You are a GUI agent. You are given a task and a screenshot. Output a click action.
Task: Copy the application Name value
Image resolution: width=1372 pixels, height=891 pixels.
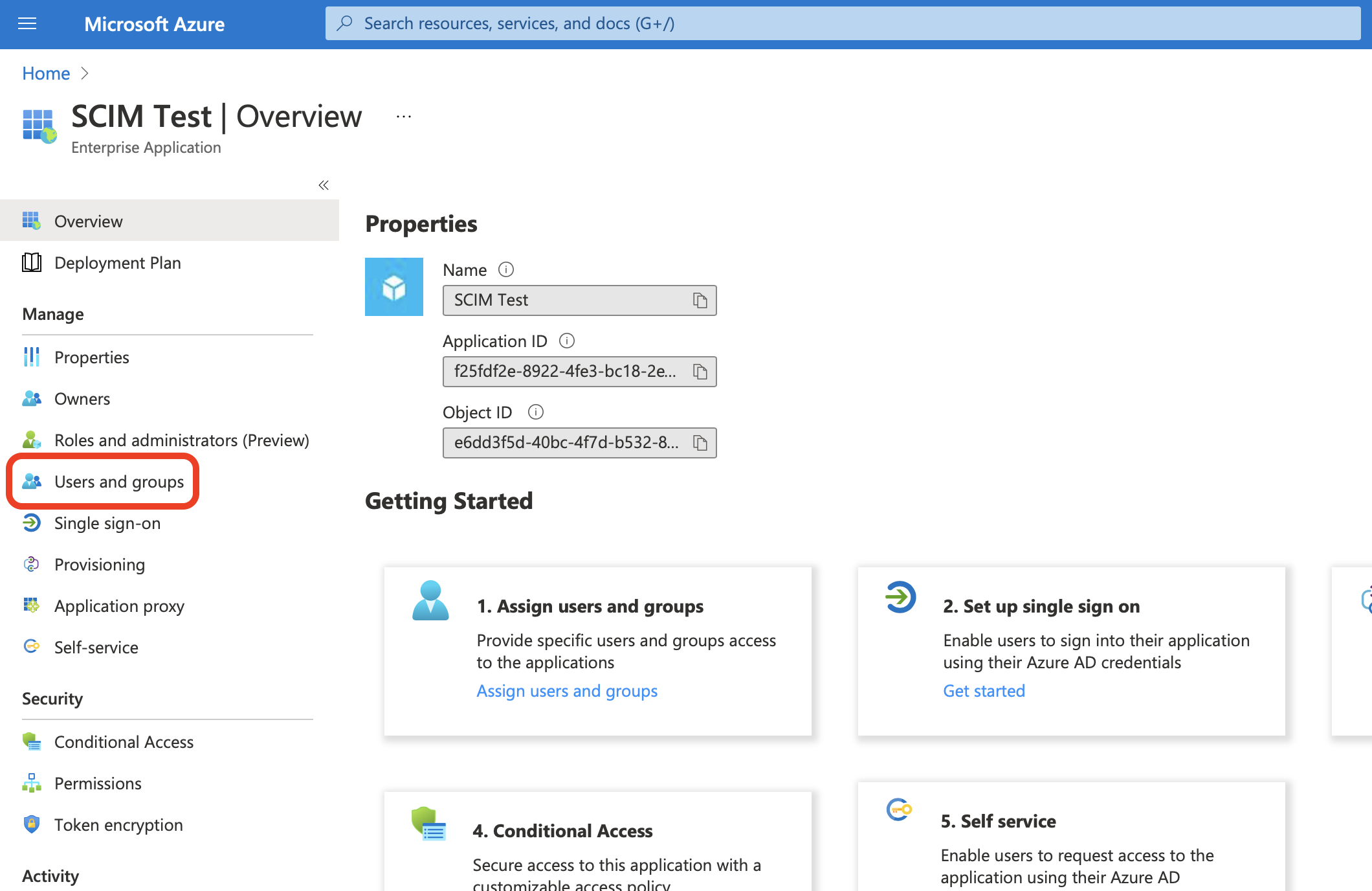coord(700,300)
